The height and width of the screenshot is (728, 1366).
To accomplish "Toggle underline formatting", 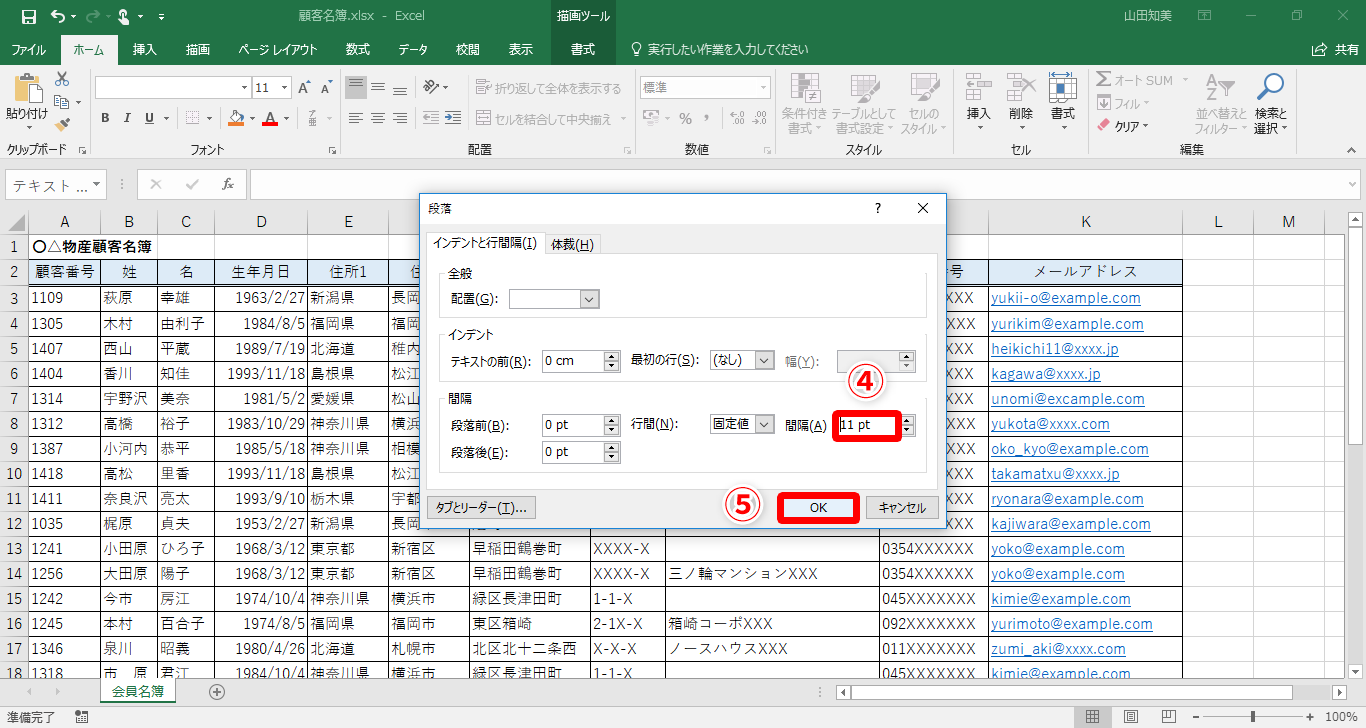I will [x=149, y=119].
